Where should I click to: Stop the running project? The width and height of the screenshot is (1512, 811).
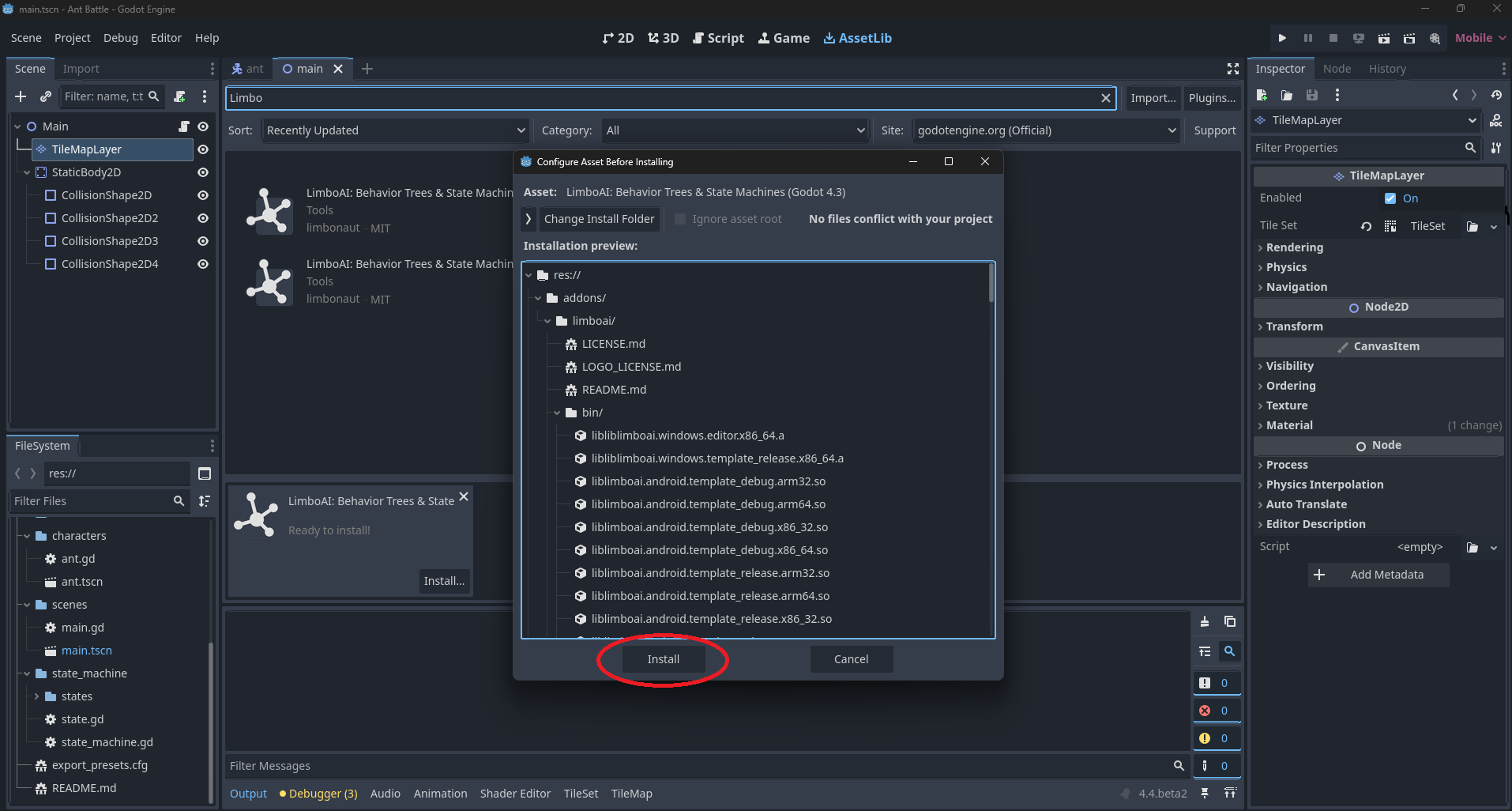pos(1333,38)
